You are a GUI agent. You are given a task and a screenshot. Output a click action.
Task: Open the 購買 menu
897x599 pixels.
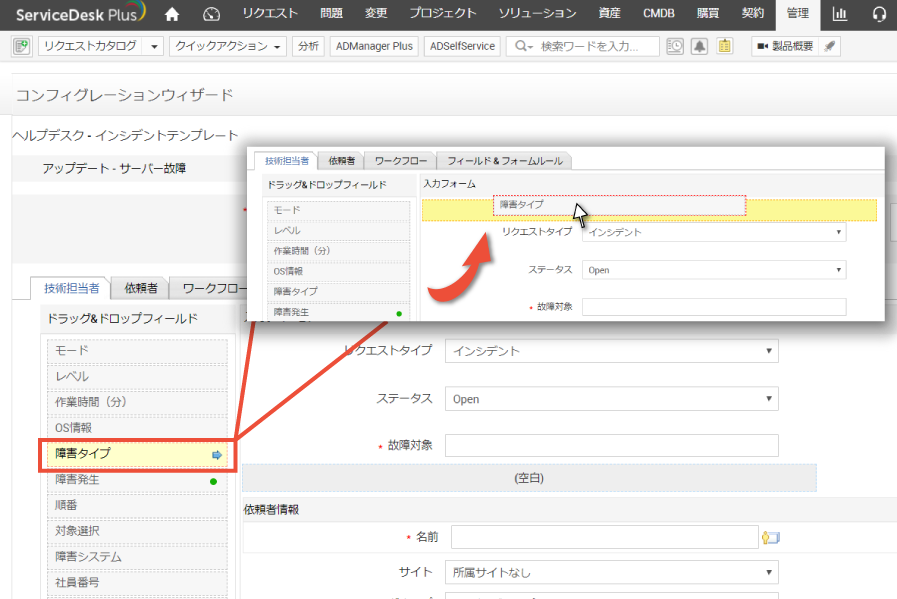click(x=708, y=14)
